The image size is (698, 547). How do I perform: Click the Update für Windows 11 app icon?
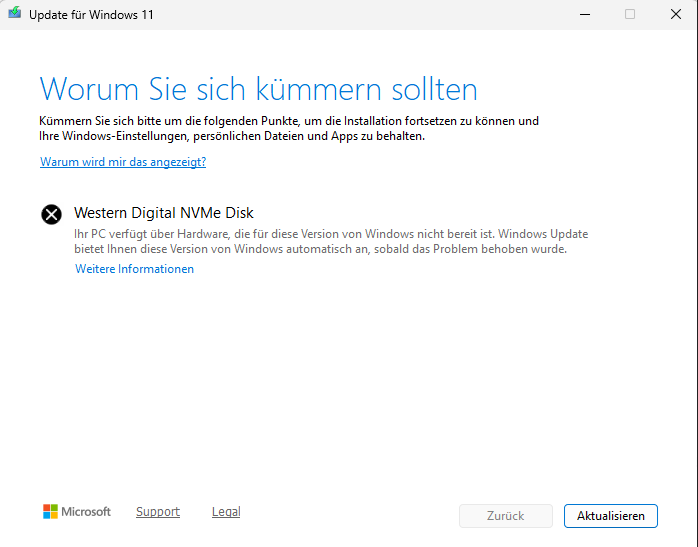tap(13, 15)
